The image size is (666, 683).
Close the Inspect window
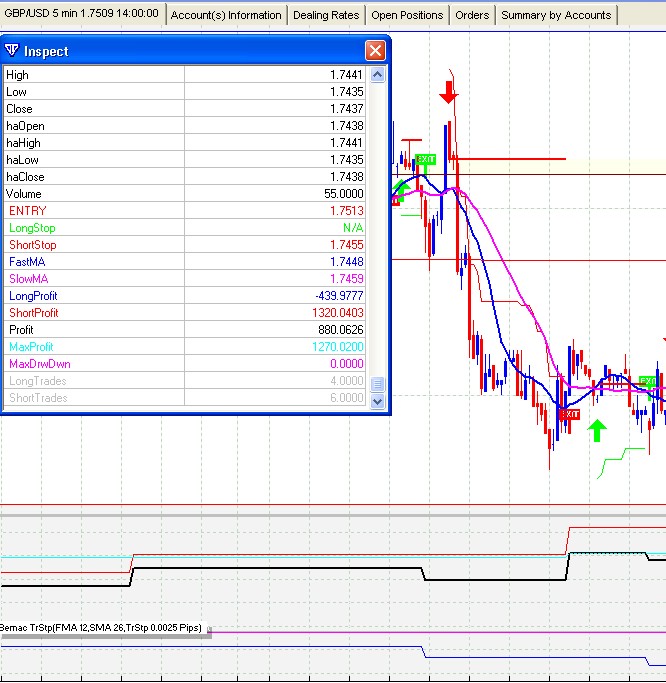375,50
